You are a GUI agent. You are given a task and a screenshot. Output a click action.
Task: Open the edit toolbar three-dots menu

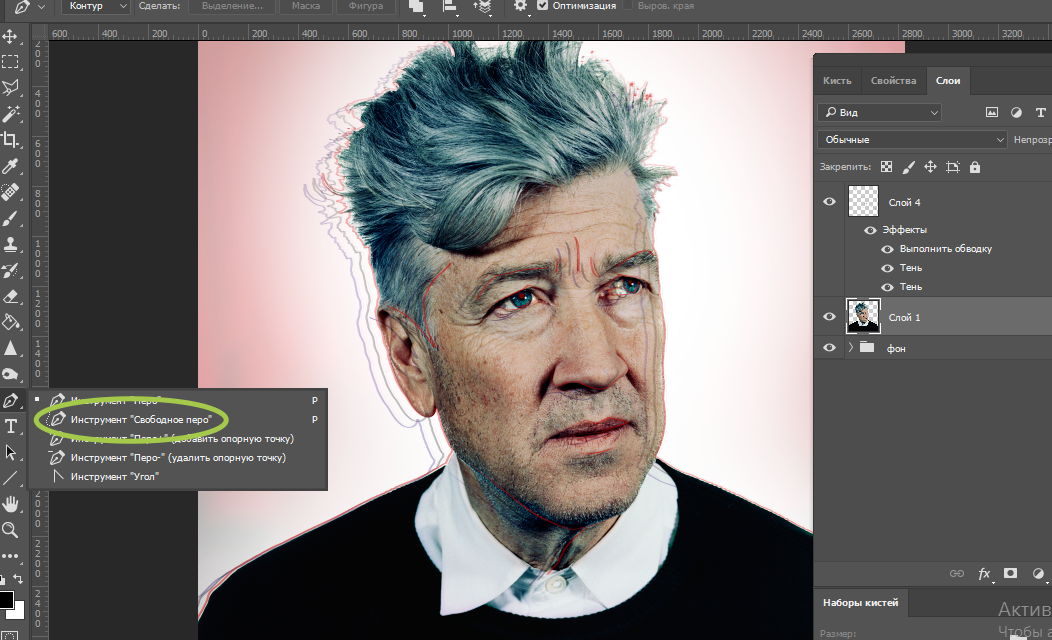click(10, 556)
